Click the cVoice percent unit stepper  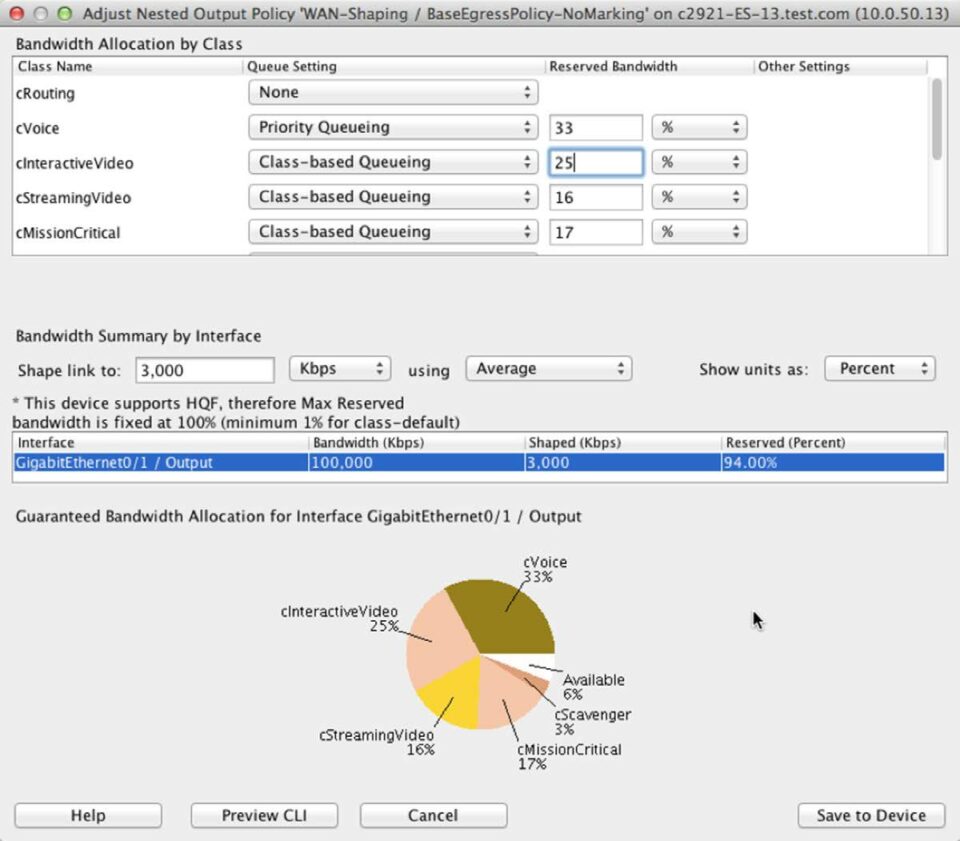pyautogui.click(x=699, y=127)
